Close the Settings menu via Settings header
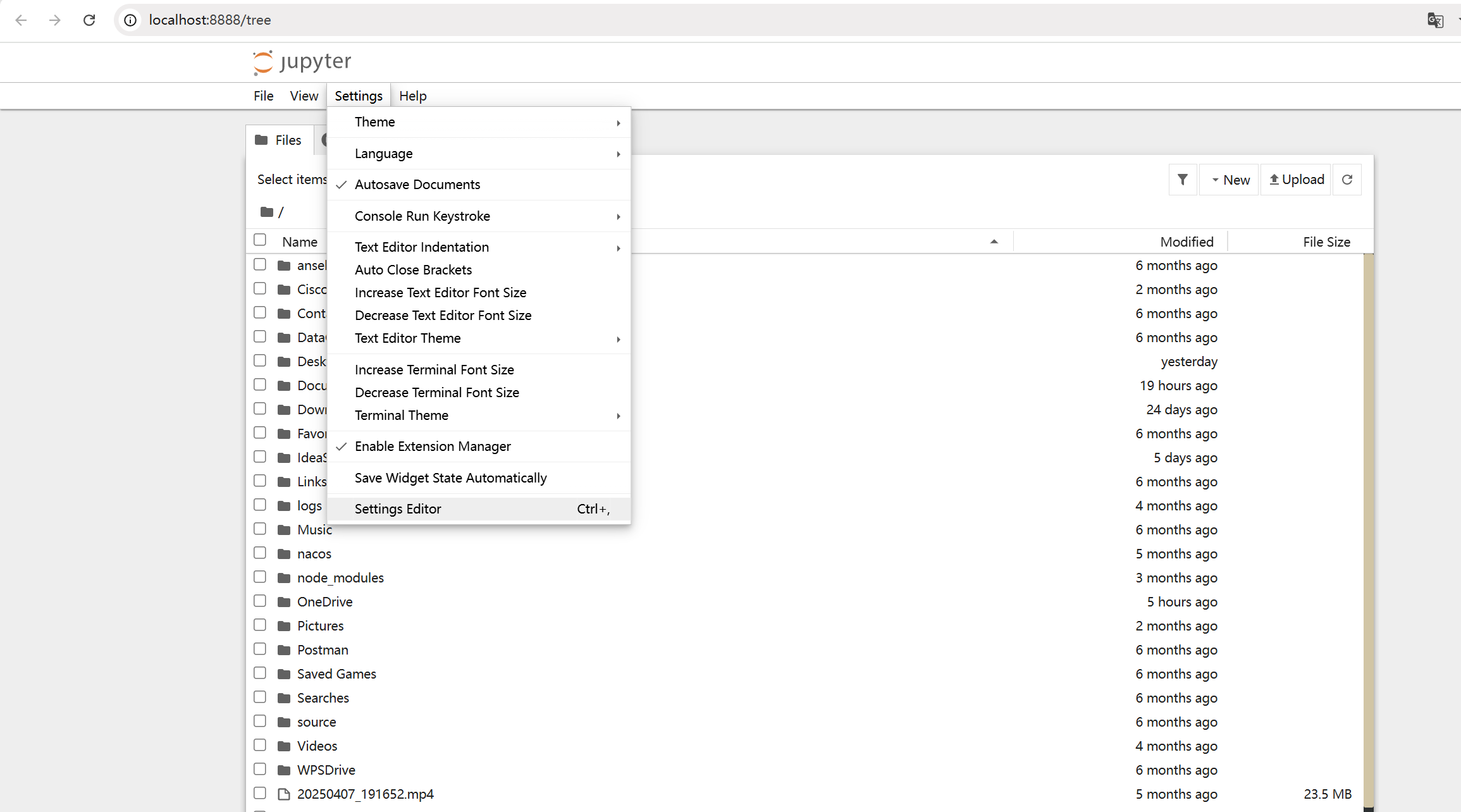The image size is (1461, 812). pyautogui.click(x=359, y=96)
